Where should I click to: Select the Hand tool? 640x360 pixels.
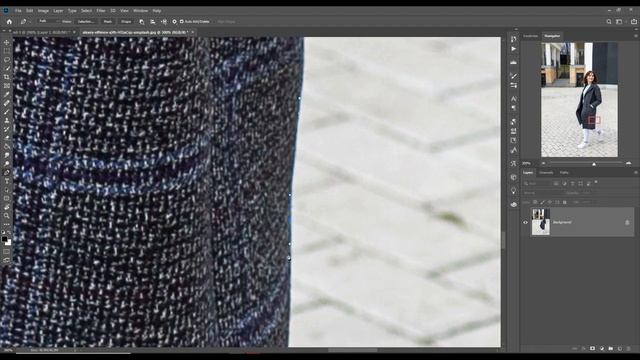point(7,207)
